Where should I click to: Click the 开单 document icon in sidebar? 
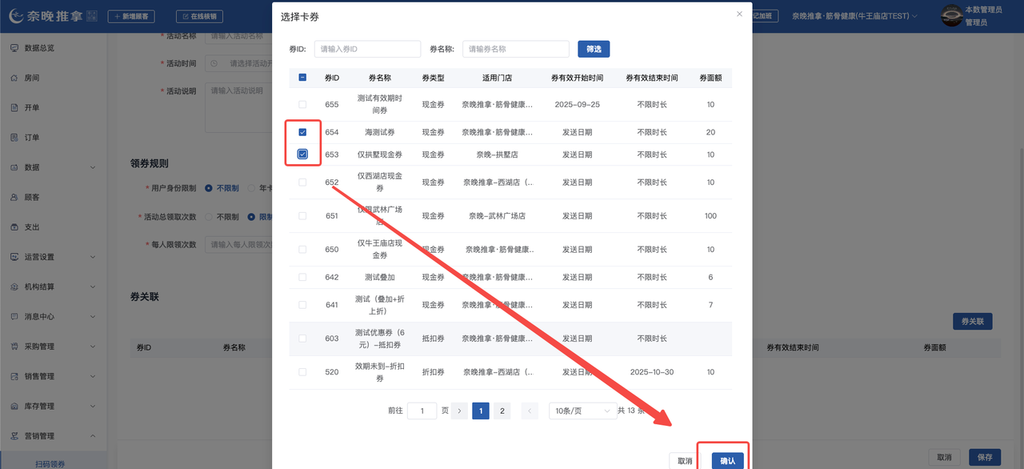pos(14,108)
